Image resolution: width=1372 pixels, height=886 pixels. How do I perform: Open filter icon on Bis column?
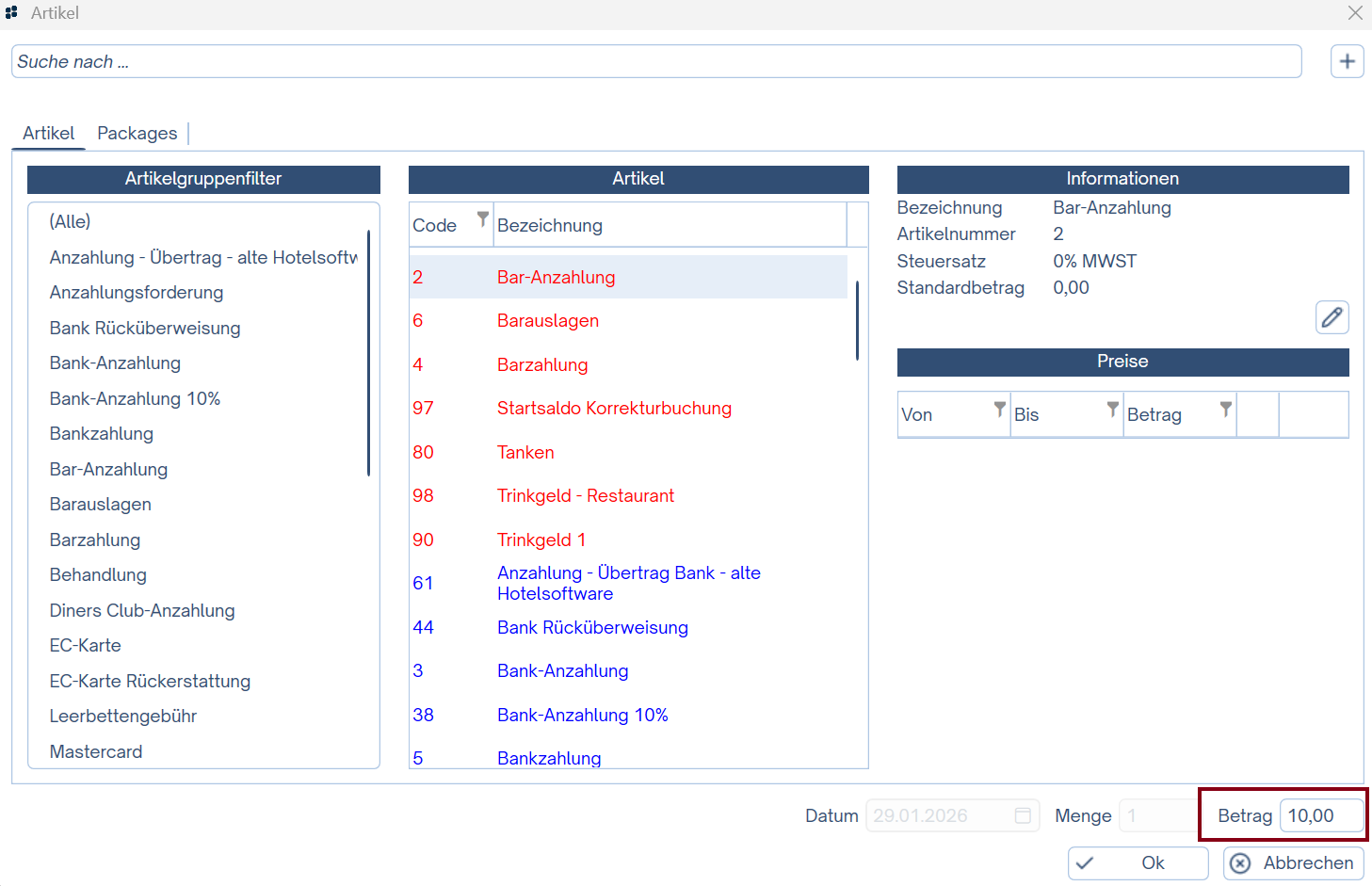point(1112,409)
